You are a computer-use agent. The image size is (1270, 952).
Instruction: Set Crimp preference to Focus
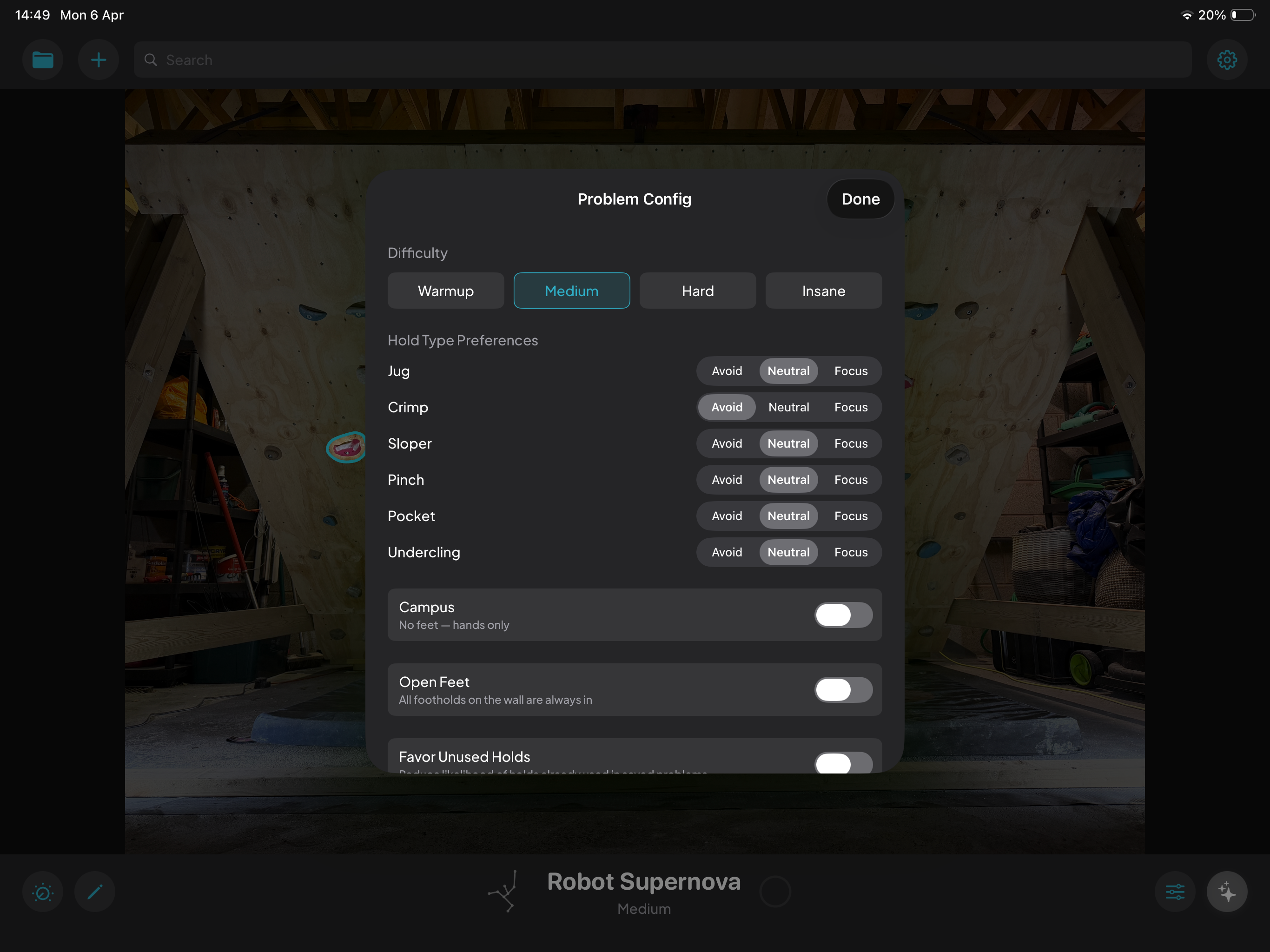pos(851,407)
